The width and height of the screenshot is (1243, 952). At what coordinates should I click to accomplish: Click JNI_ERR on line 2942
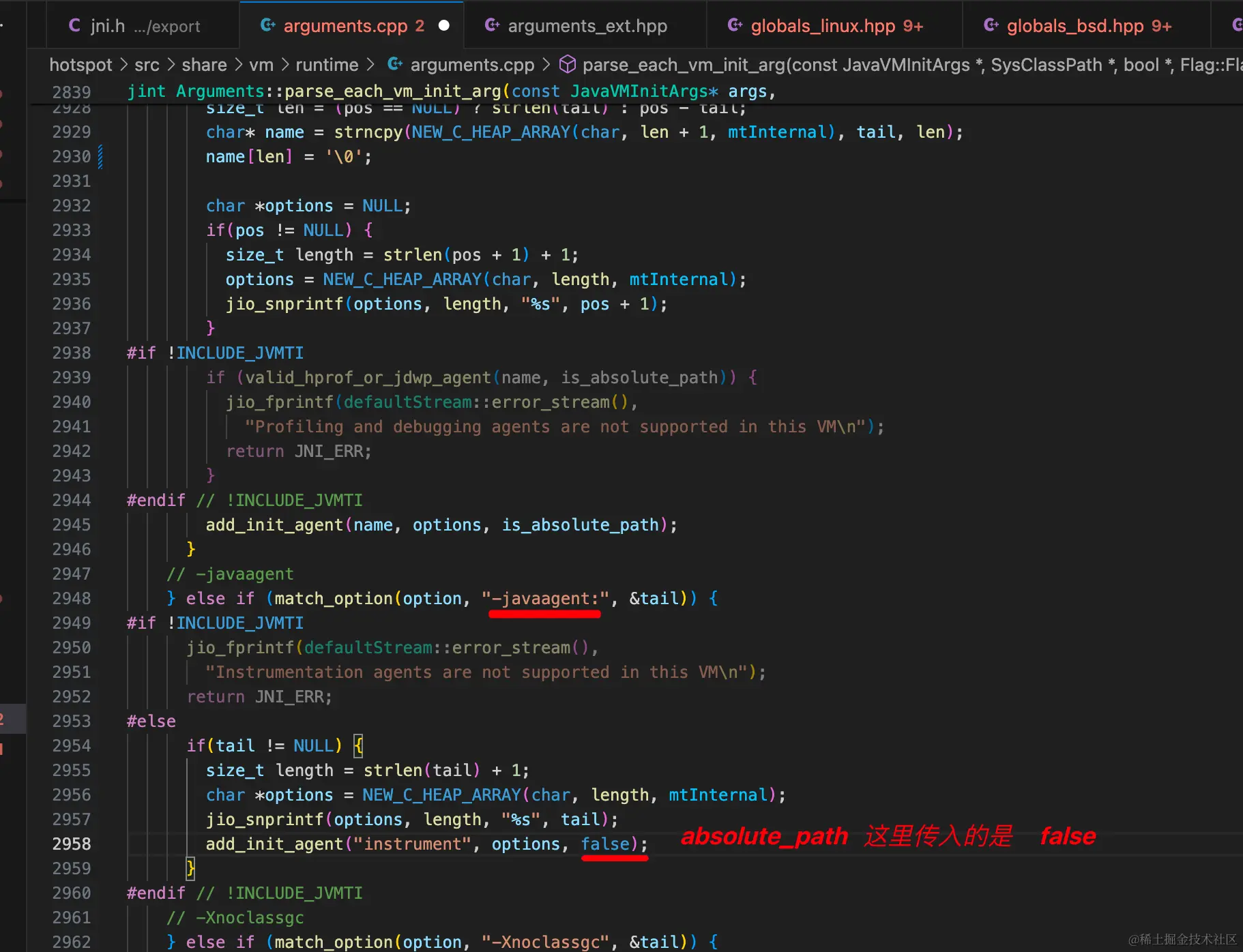tap(330, 451)
